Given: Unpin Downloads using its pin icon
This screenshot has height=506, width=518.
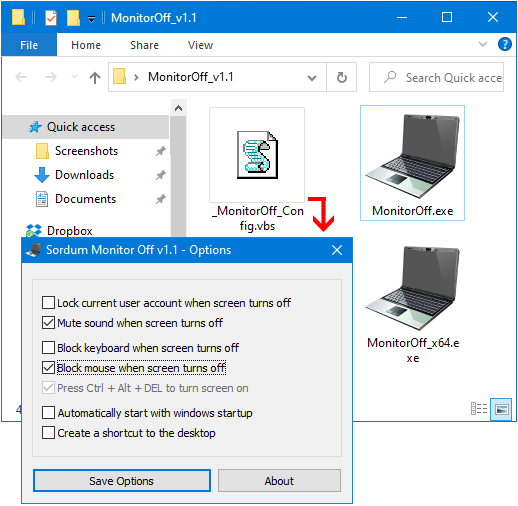Looking at the screenshot, I should [x=161, y=175].
